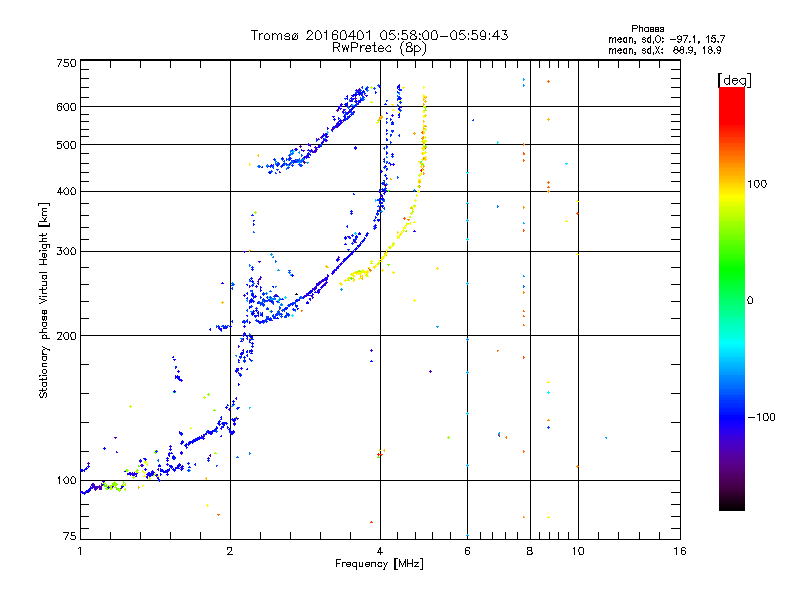Click the y-axis tick label '300'
Viewport: 800px width, 600px height.
(x=66, y=252)
